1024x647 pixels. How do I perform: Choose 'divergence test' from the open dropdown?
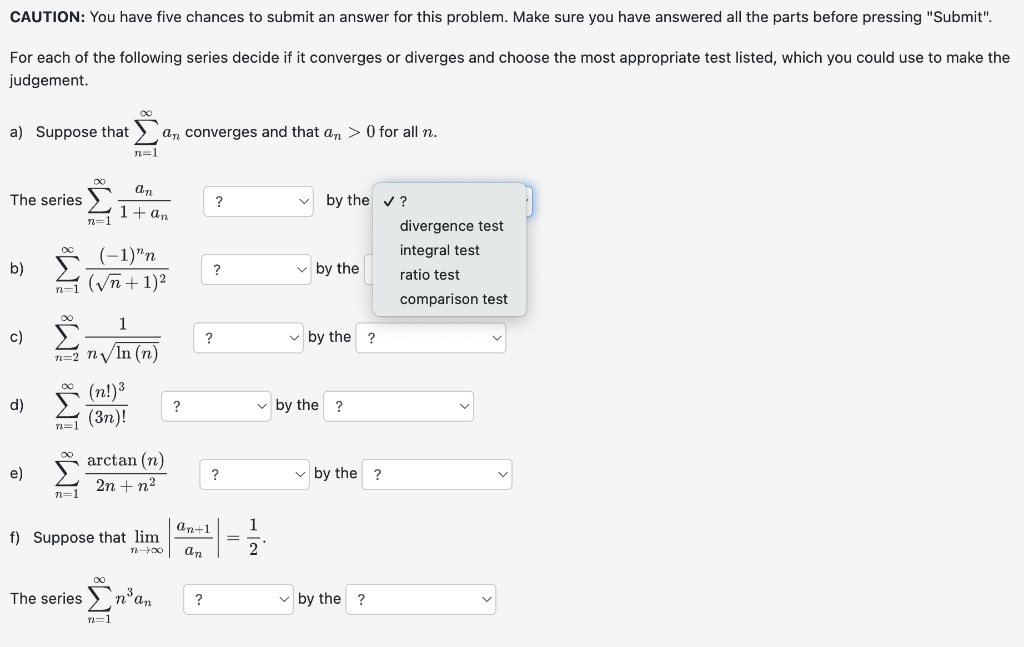[452, 225]
